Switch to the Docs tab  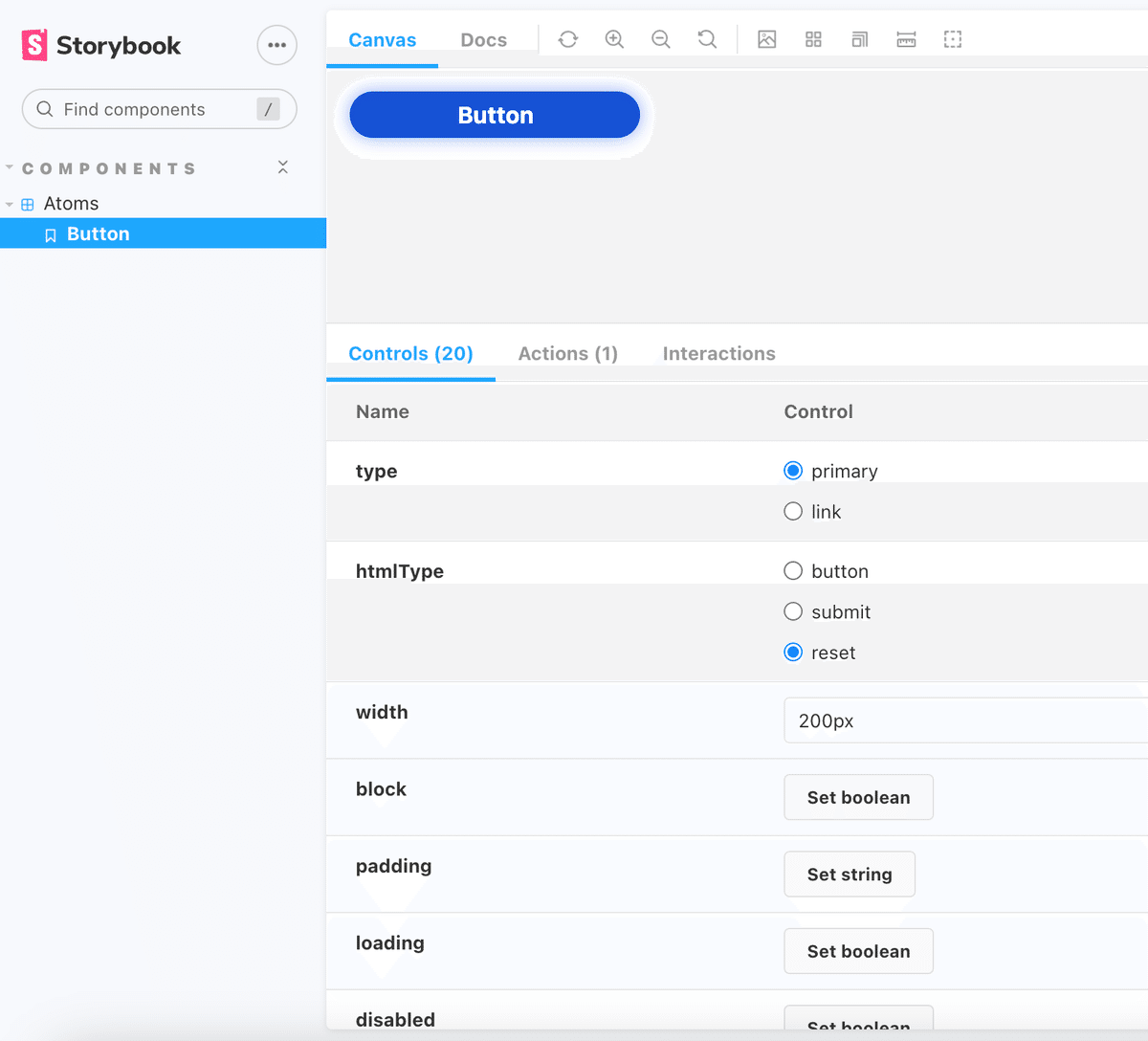484,40
